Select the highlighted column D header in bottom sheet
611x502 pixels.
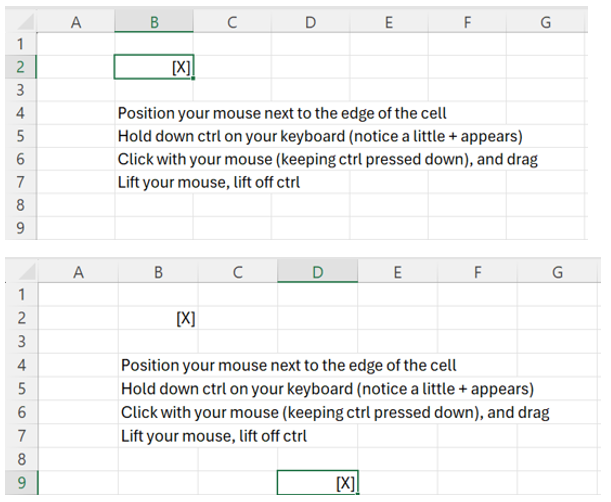(317, 271)
